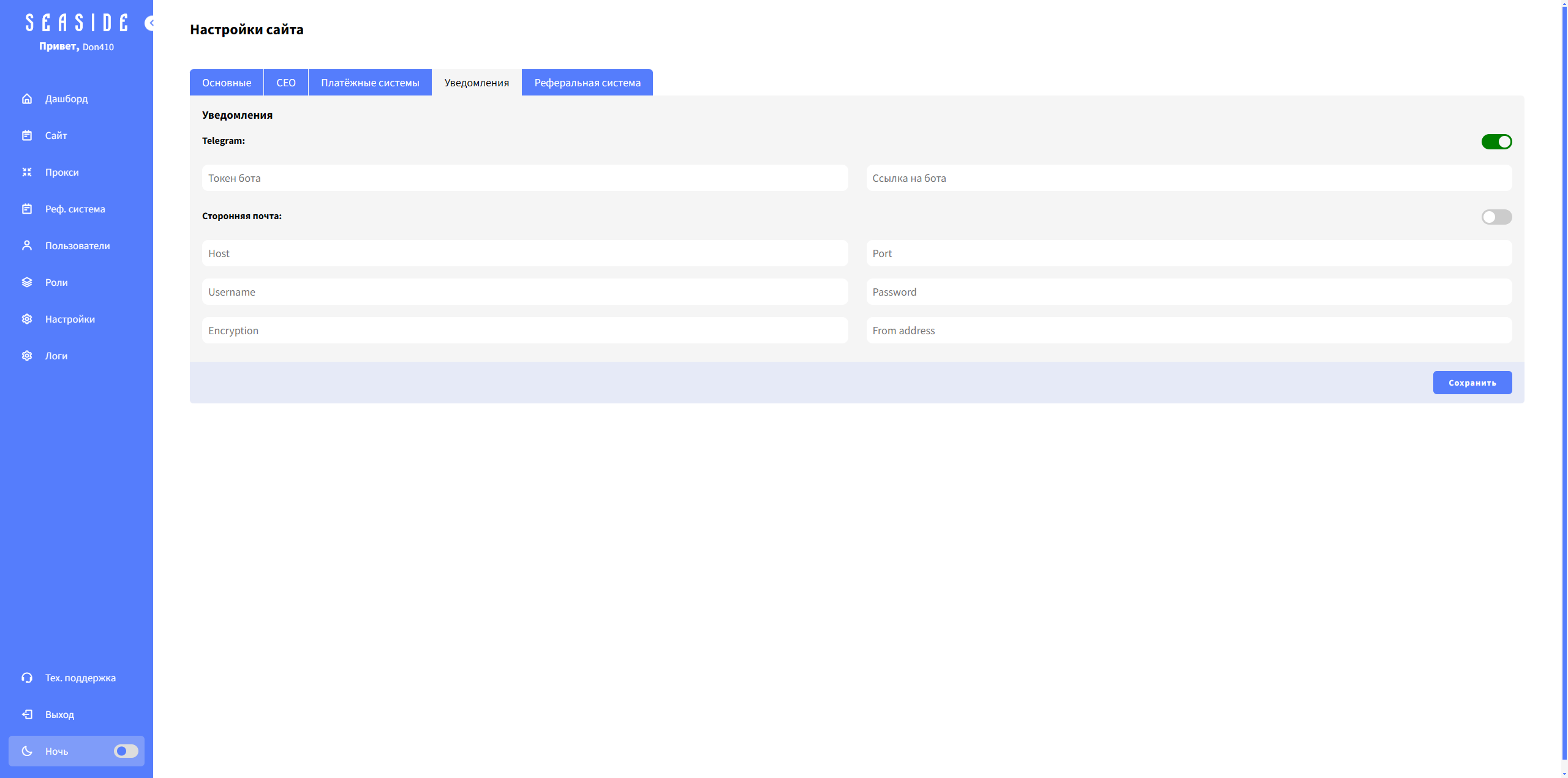The height and width of the screenshot is (778, 1568).
Task: Focus the SMTP Host input field
Action: pyautogui.click(x=525, y=253)
